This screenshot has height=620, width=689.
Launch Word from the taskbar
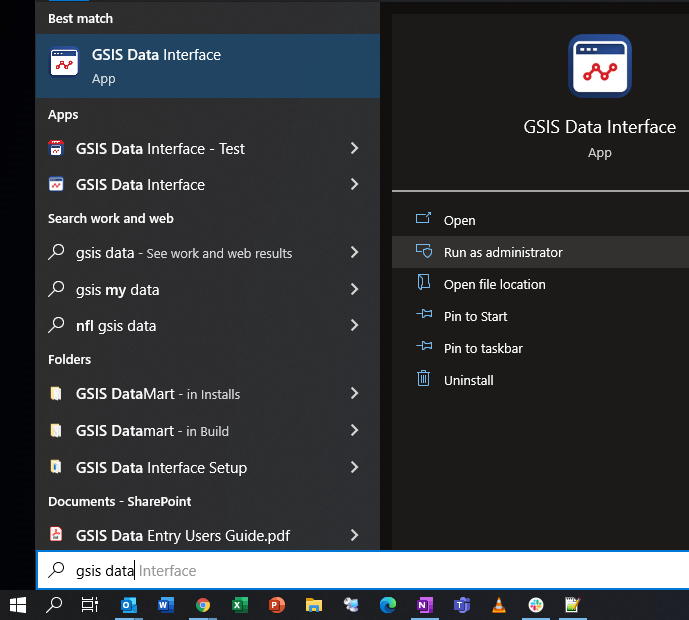166,605
